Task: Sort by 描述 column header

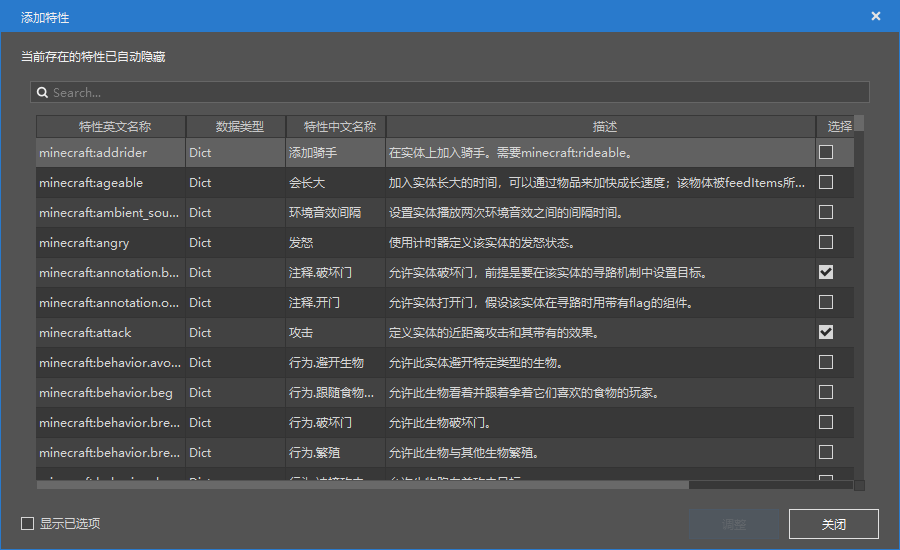Action: tap(601, 126)
